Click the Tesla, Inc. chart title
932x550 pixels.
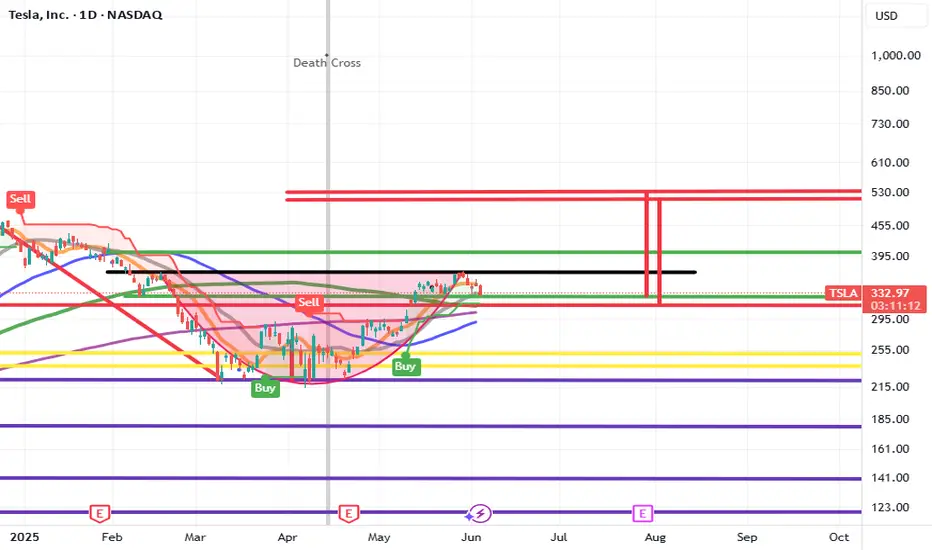pos(85,15)
